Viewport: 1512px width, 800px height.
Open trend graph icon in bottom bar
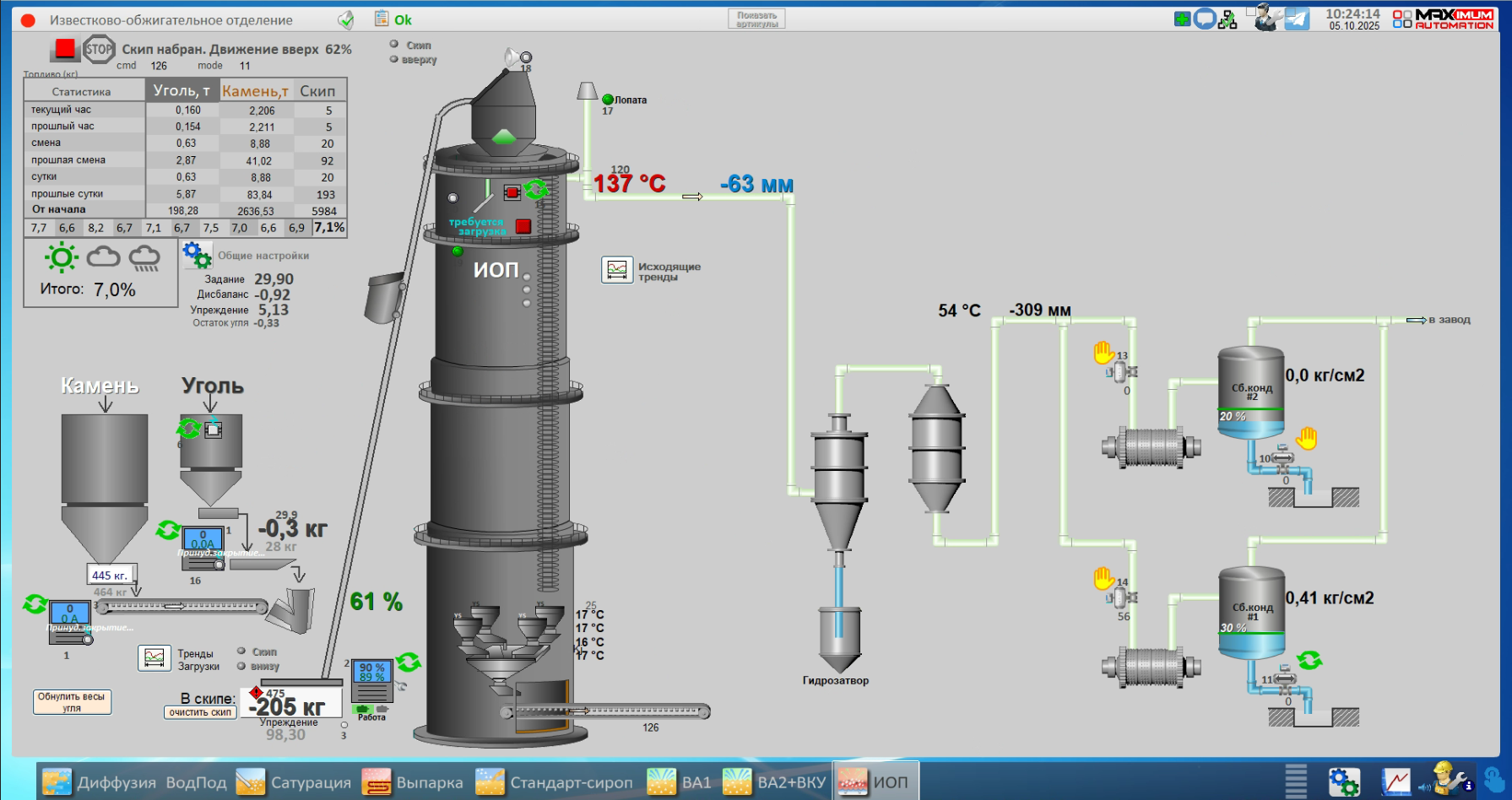coord(1395,781)
